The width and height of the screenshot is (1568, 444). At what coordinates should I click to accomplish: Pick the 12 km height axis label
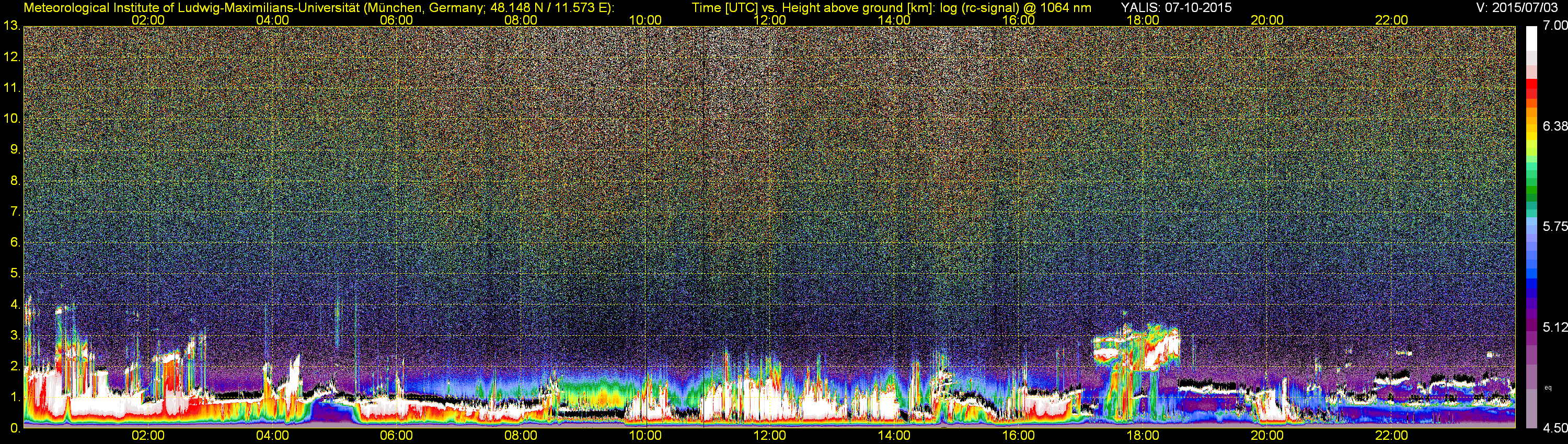11,57
